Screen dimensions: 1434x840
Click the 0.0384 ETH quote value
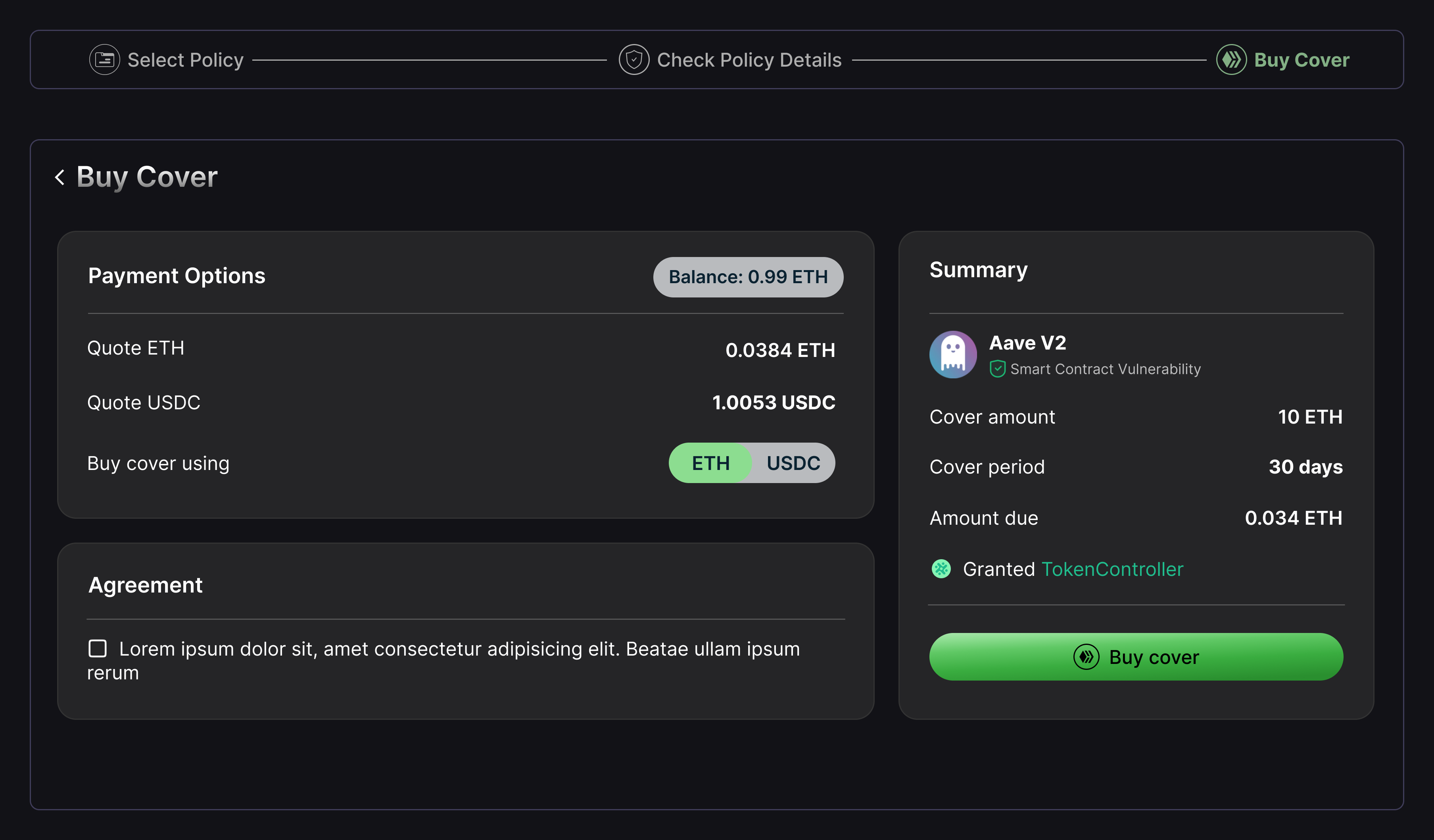tap(779, 350)
